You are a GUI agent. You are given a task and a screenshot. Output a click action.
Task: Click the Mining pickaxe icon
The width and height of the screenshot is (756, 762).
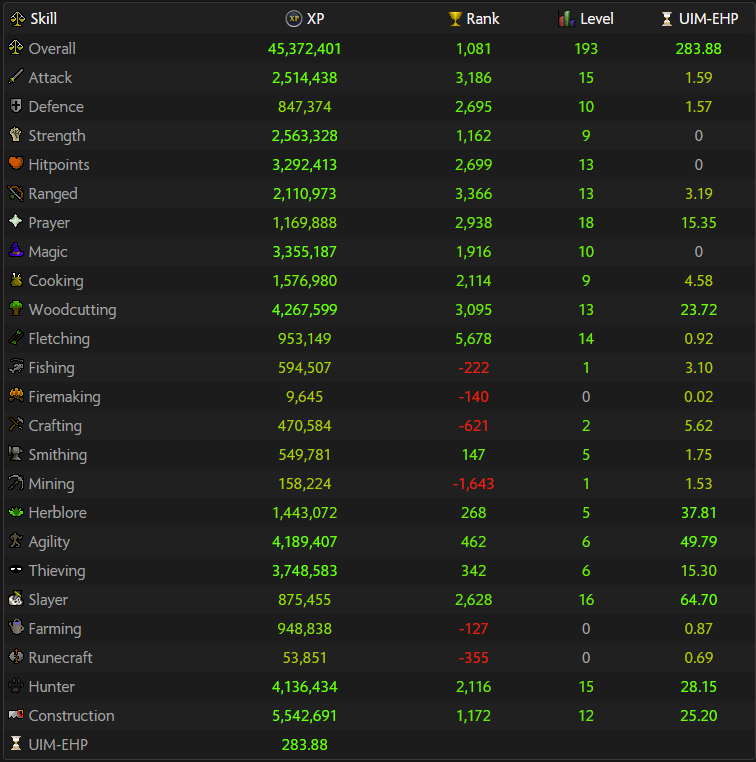[x=16, y=483]
